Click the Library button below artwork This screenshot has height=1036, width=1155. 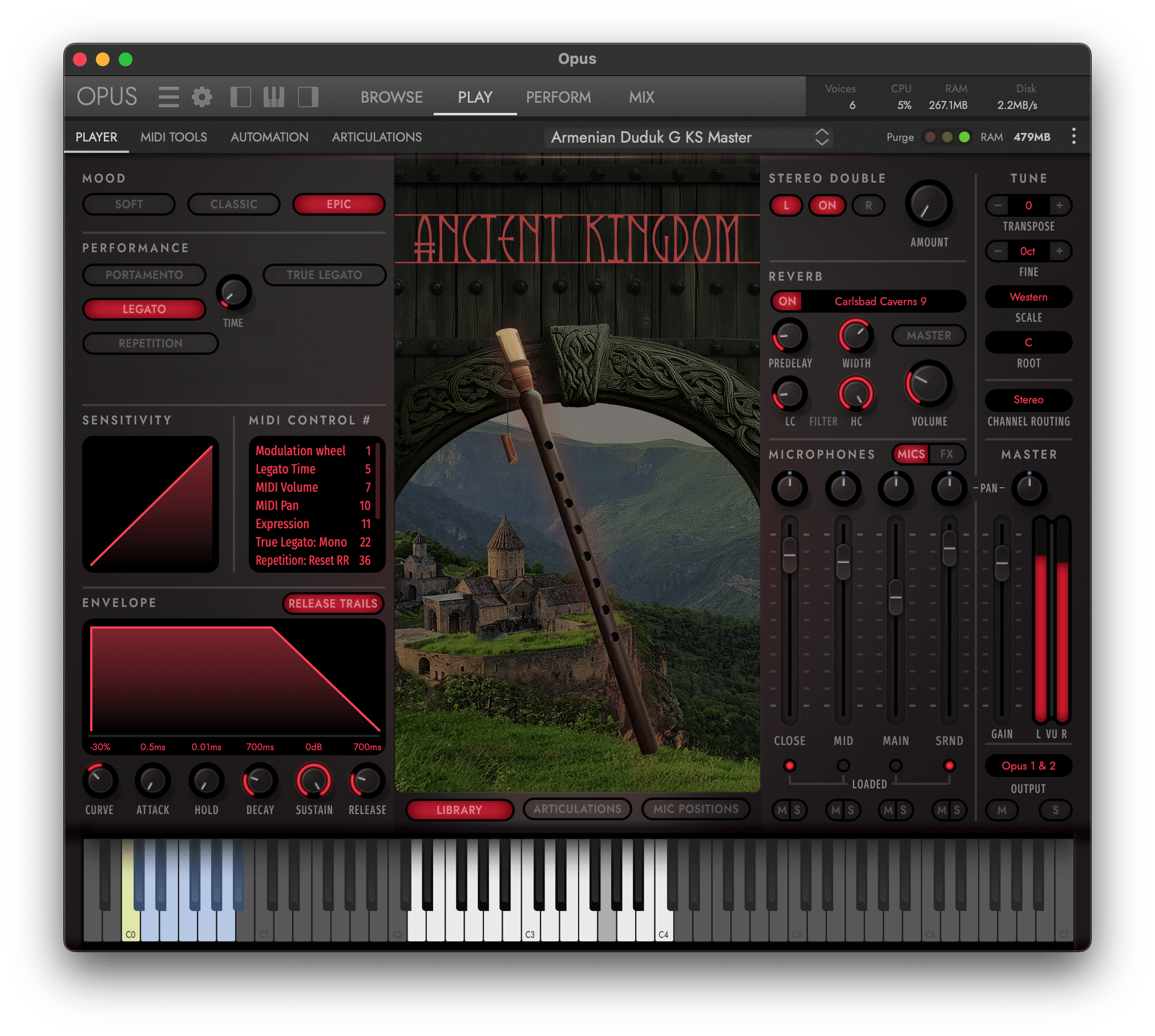click(459, 809)
